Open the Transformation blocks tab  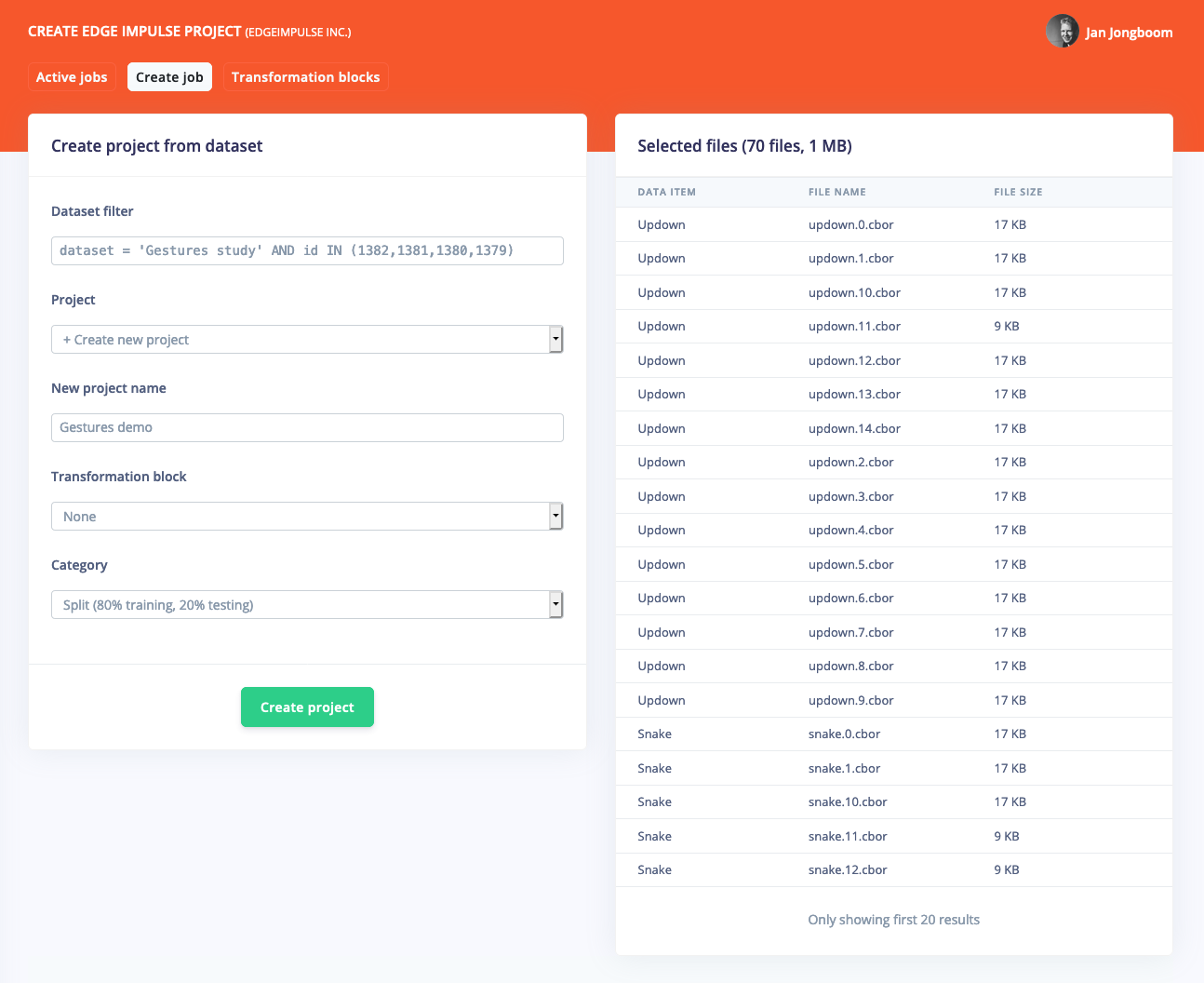tap(305, 77)
